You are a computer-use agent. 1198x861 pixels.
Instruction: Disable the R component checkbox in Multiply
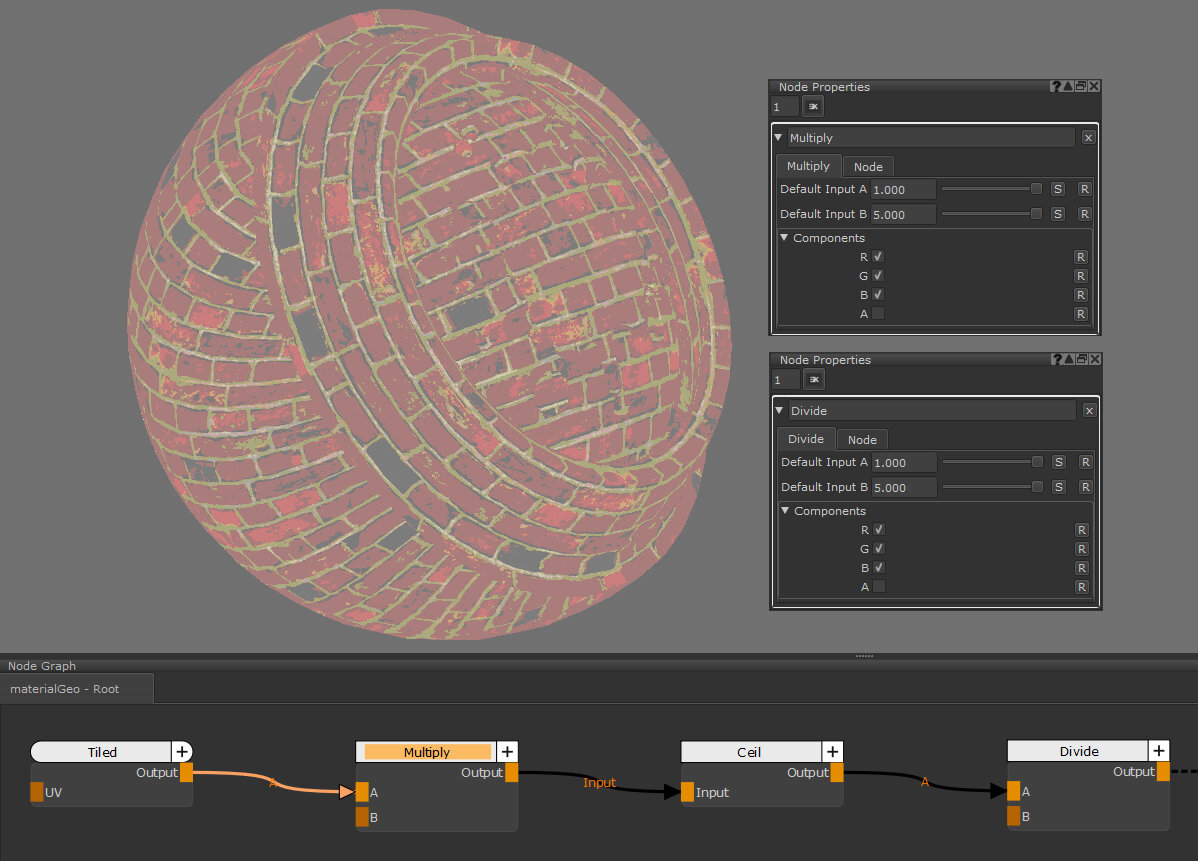coord(878,257)
